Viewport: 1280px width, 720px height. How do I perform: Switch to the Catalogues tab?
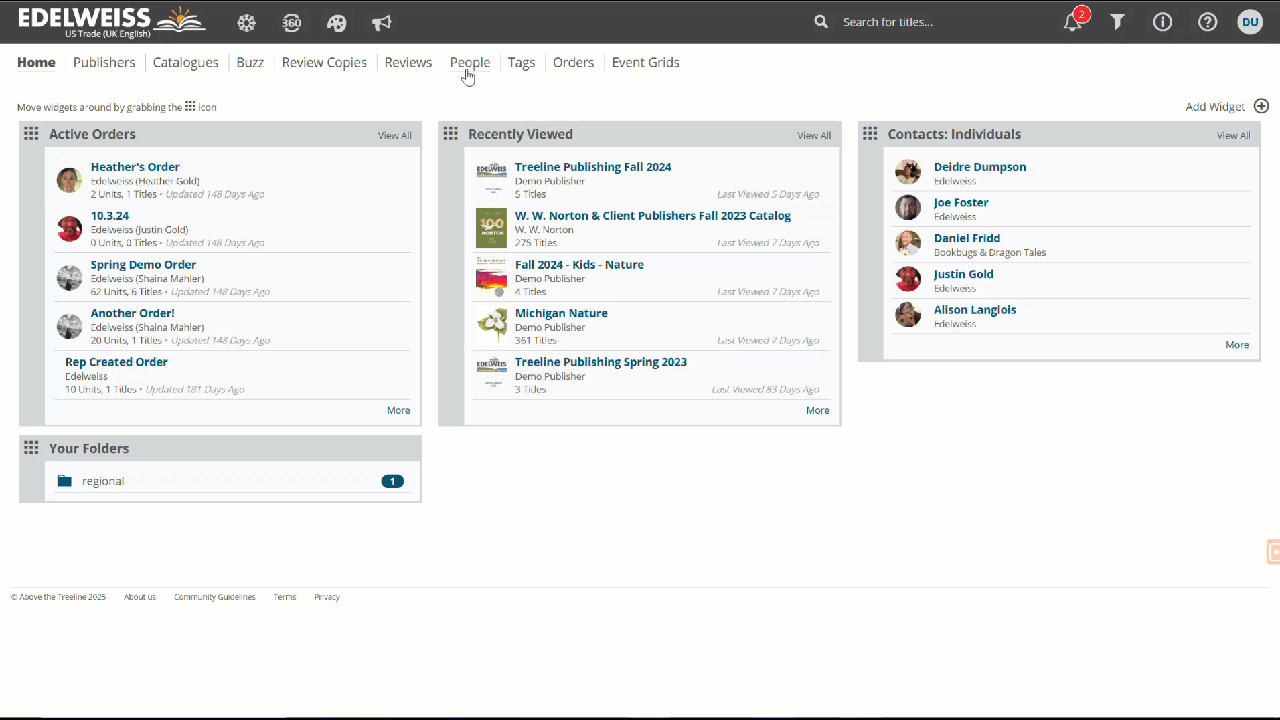coord(186,62)
